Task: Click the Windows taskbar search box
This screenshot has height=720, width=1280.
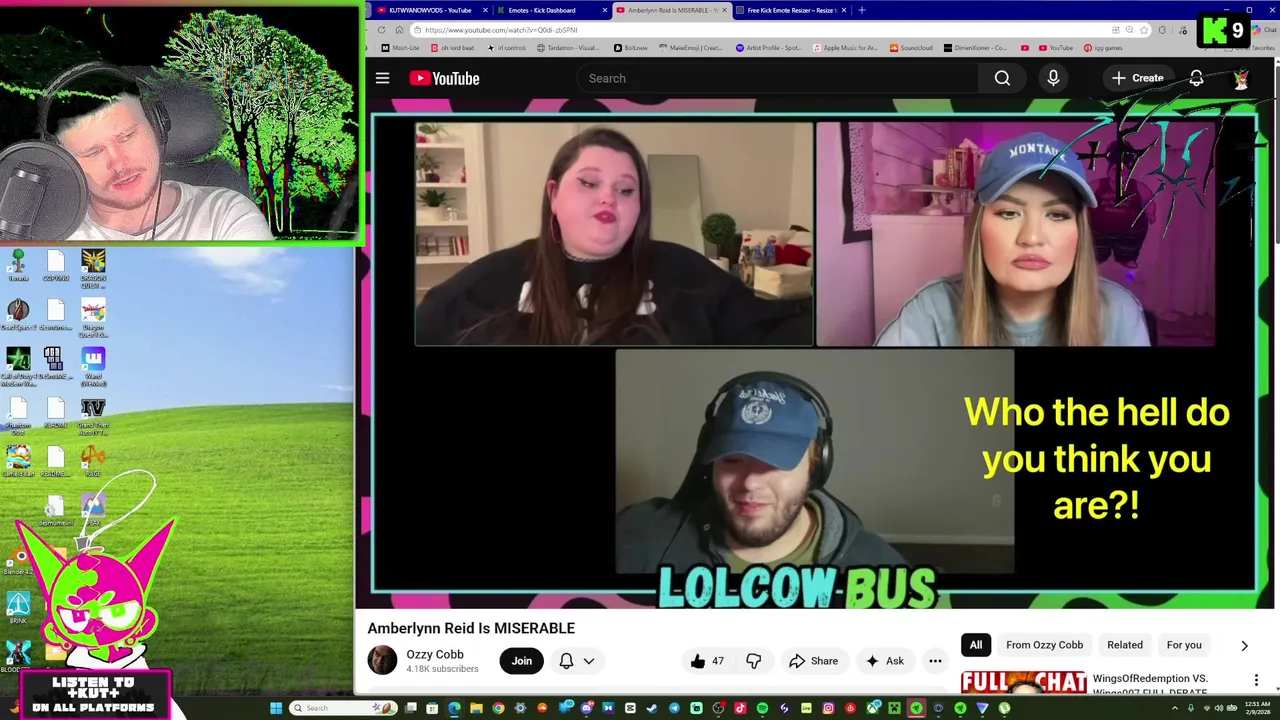Action: tap(341, 709)
